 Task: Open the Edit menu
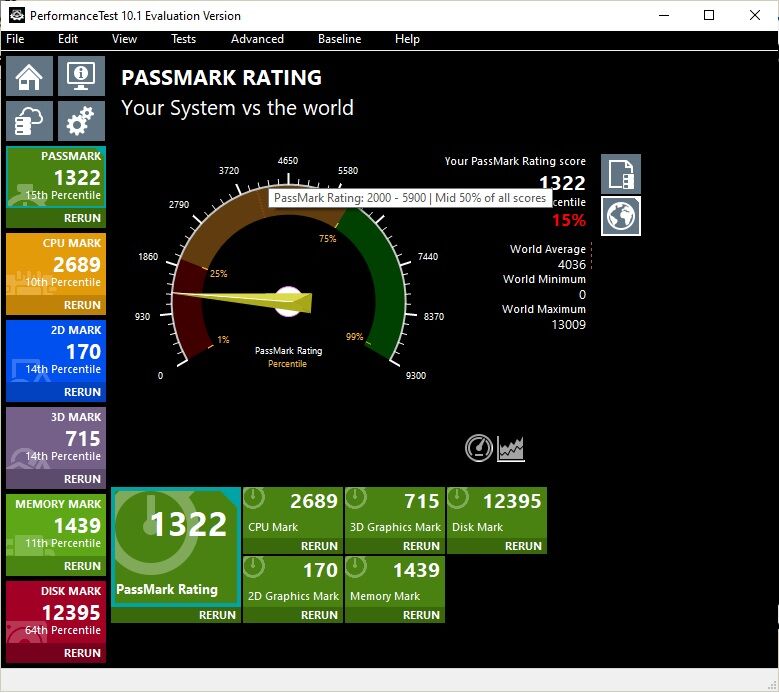68,39
